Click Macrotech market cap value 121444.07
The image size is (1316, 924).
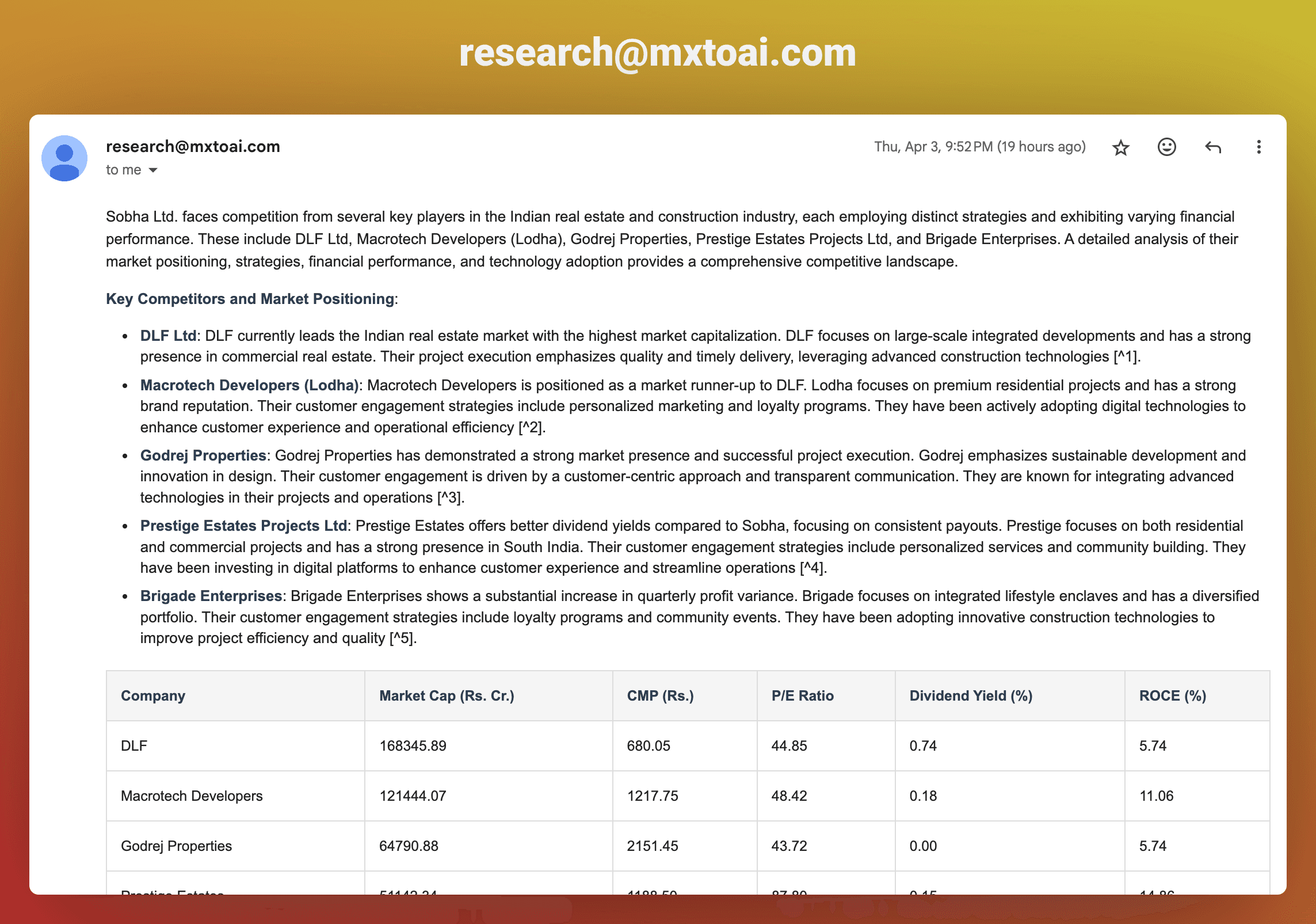point(413,796)
